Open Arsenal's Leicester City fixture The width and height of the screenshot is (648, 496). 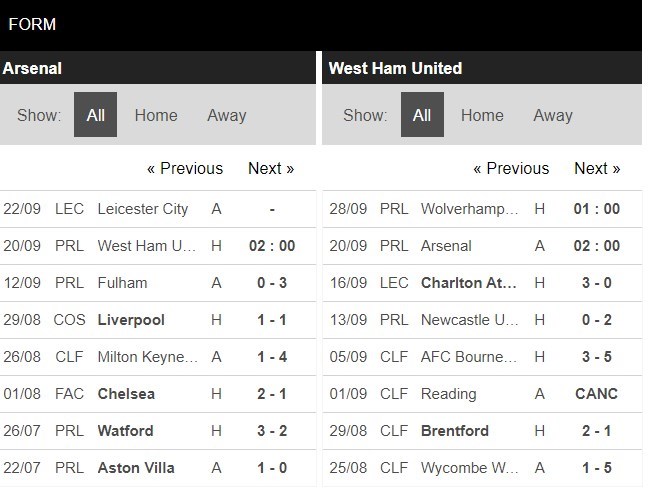click(x=143, y=209)
